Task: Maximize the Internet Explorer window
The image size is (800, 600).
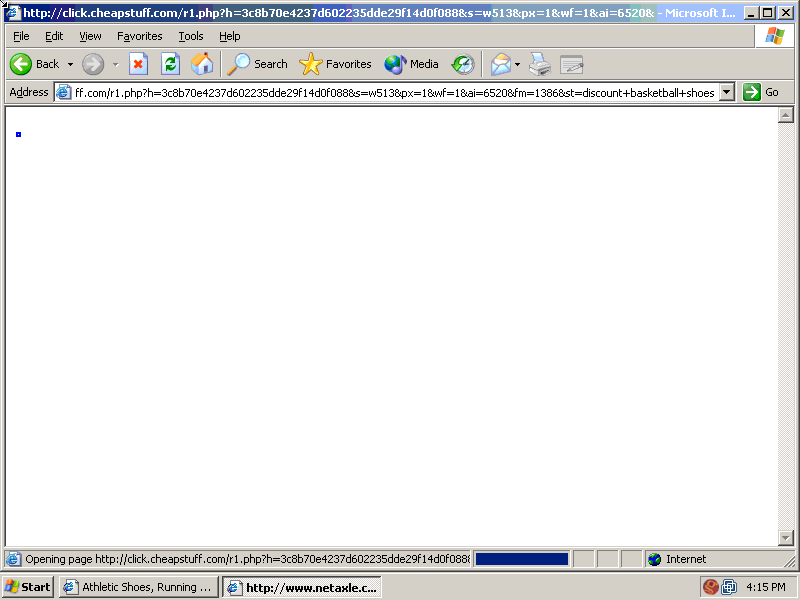Action: [x=767, y=13]
